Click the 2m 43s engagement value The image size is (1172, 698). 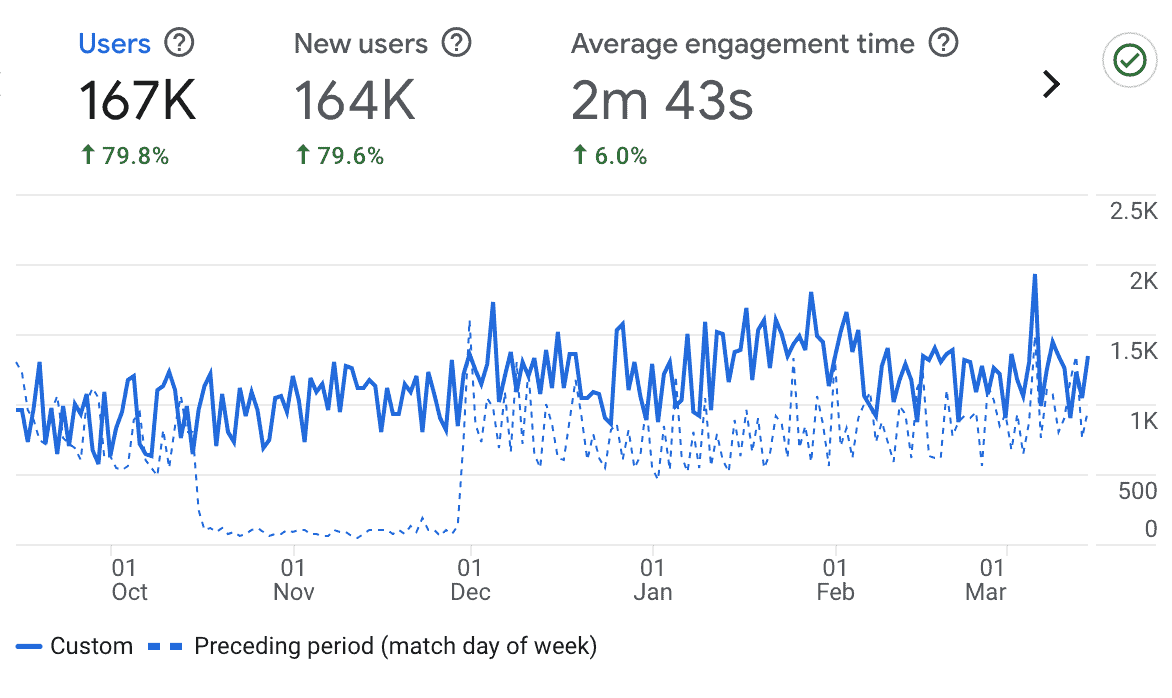662,100
